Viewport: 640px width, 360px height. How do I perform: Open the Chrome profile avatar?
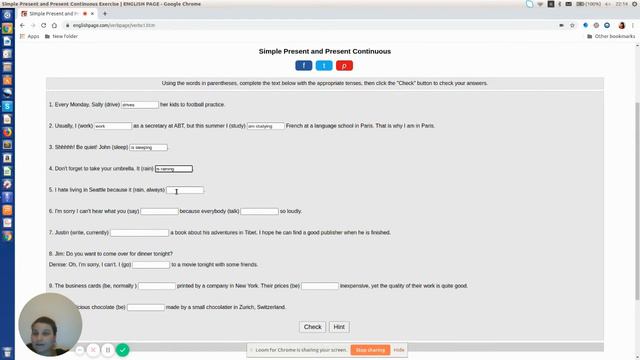point(622,25)
